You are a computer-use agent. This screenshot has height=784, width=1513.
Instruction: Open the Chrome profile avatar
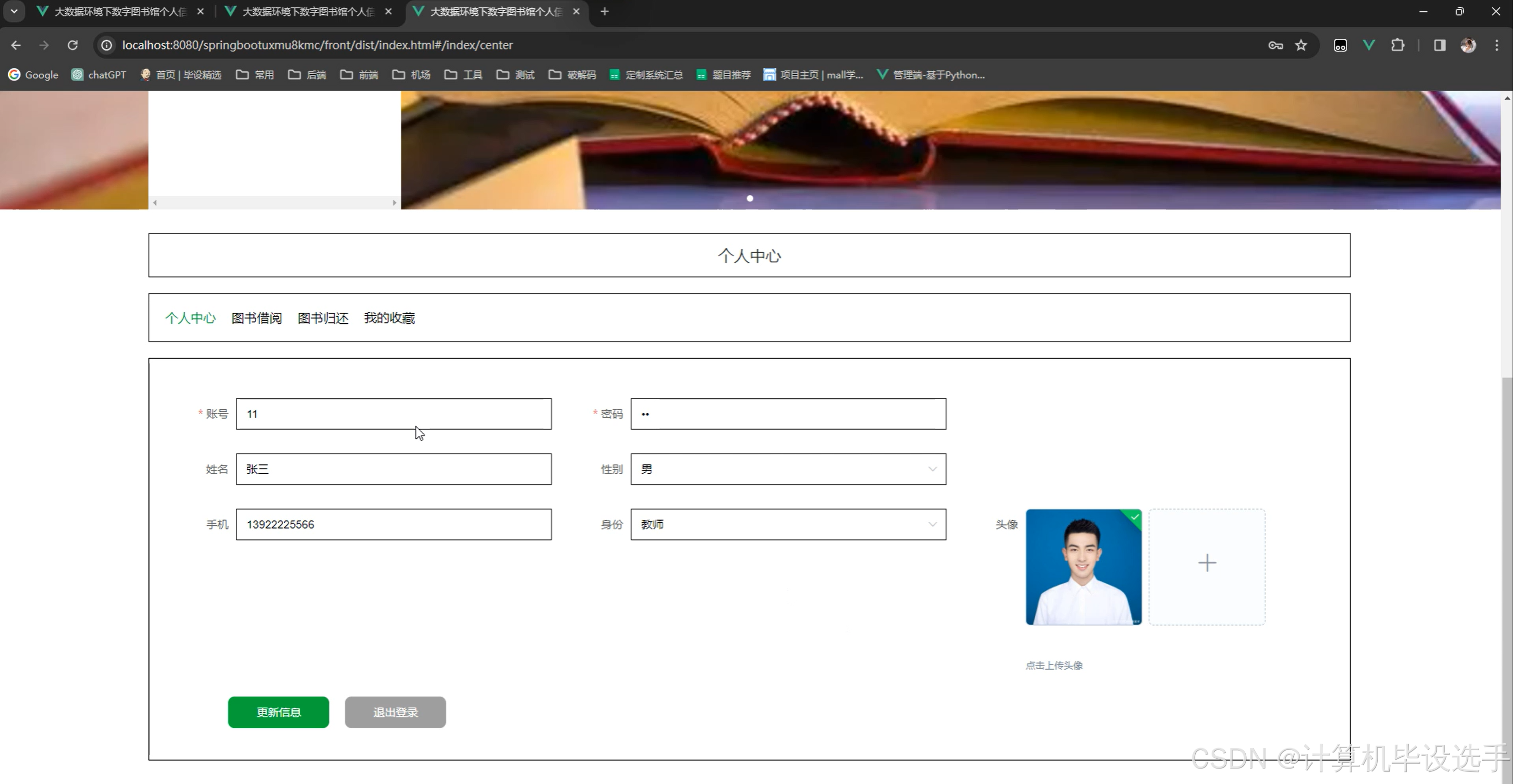[x=1468, y=45]
